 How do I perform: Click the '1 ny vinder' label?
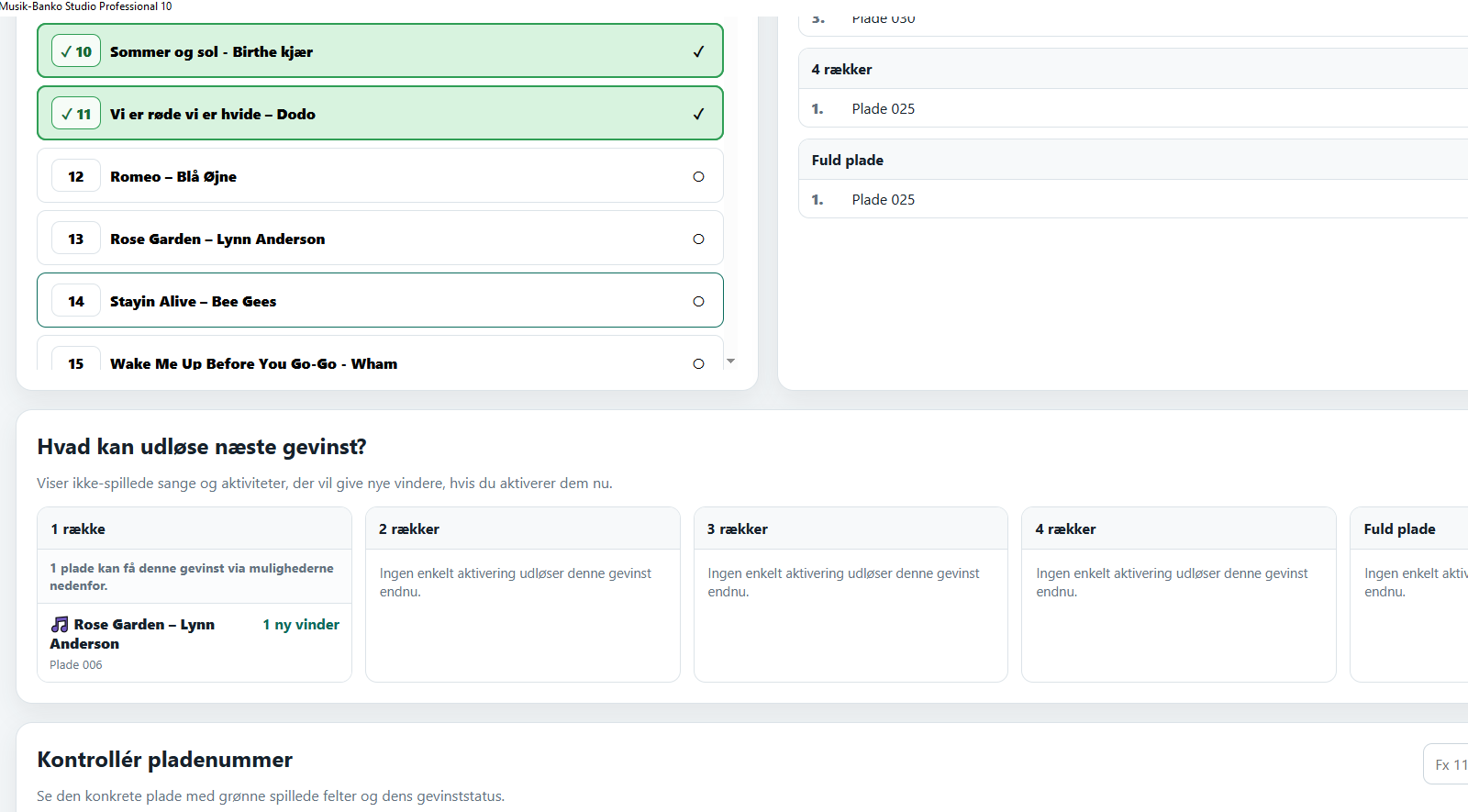click(301, 624)
